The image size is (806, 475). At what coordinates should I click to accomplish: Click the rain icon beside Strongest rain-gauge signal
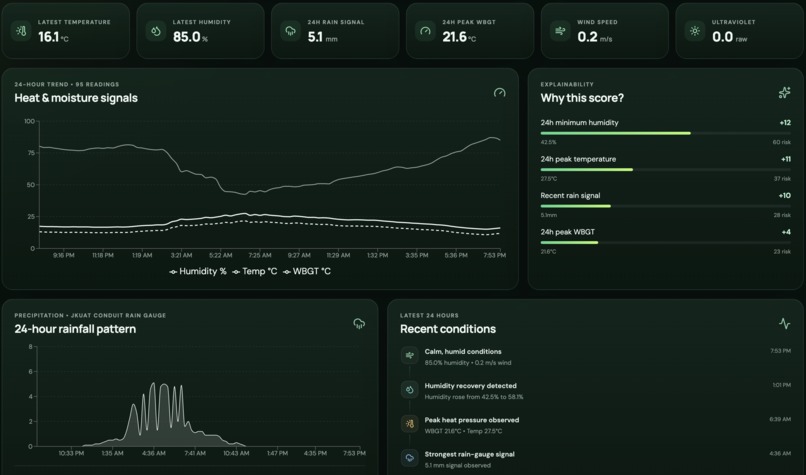410,458
